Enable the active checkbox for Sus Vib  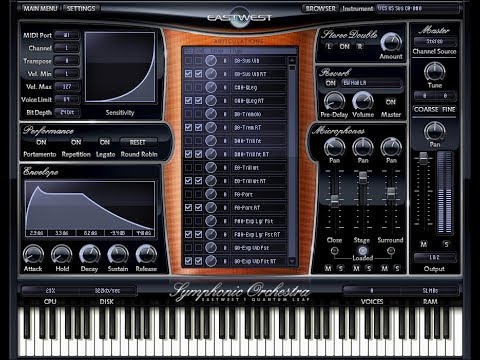pyautogui.click(x=188, y=60)
